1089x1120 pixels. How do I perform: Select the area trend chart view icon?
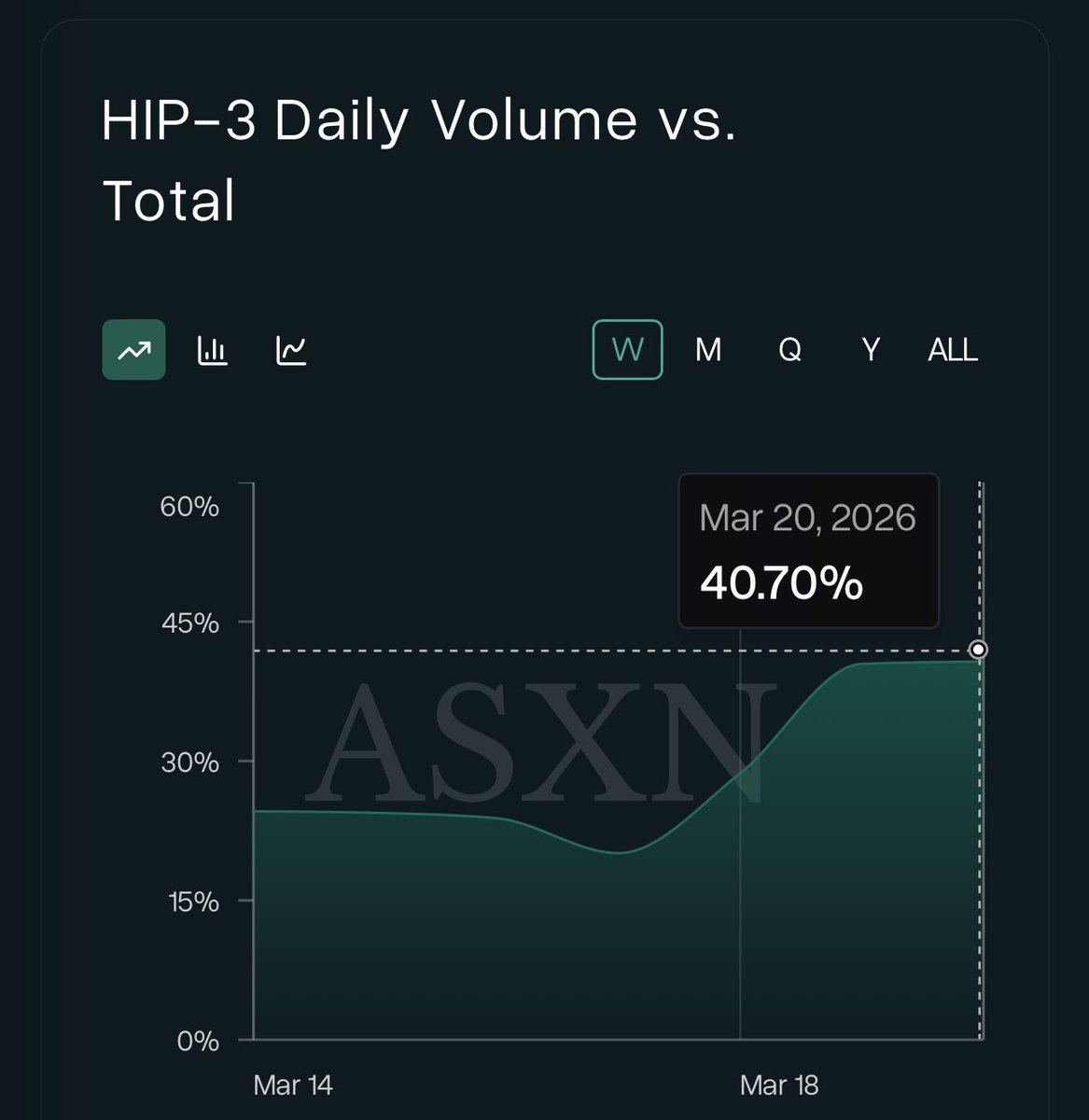click(x=133, y=350)
